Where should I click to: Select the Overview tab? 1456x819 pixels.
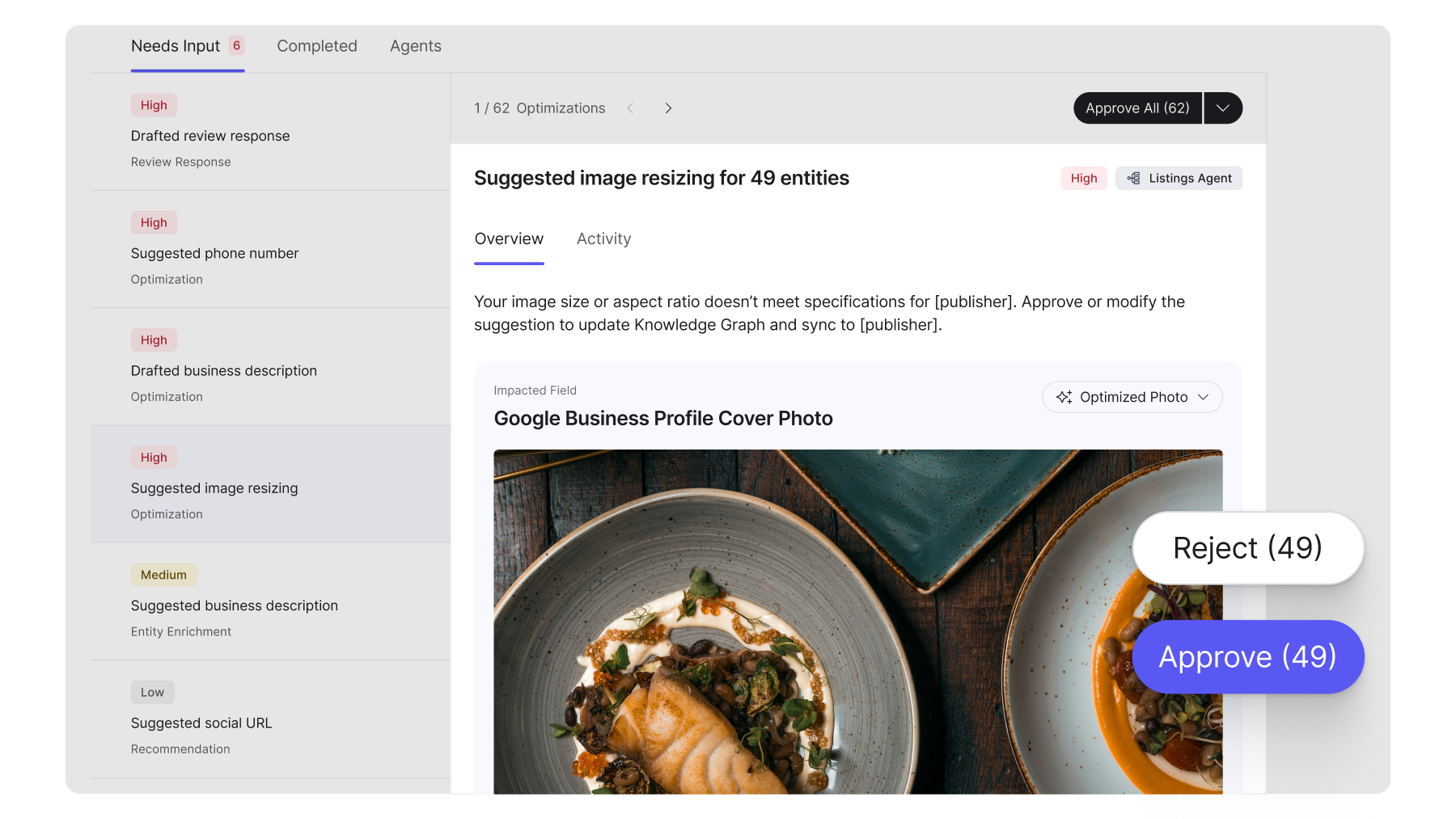509,239
